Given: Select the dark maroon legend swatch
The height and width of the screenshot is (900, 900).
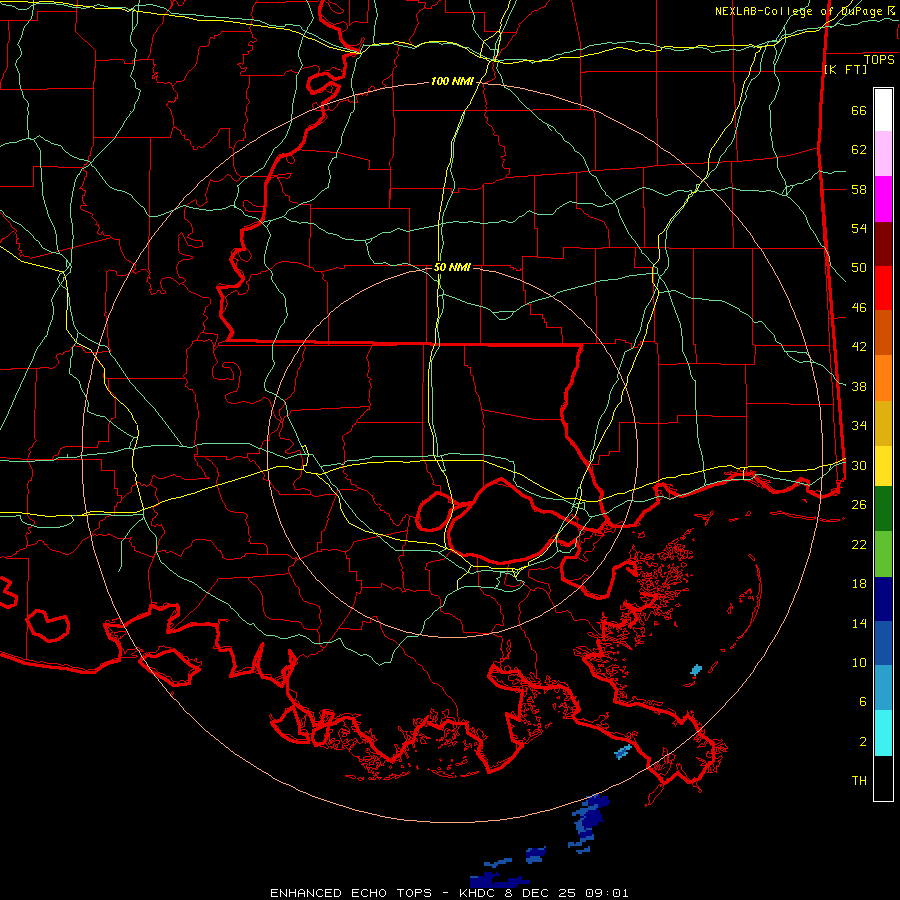Looking at the screenshot, I should 883,243.
